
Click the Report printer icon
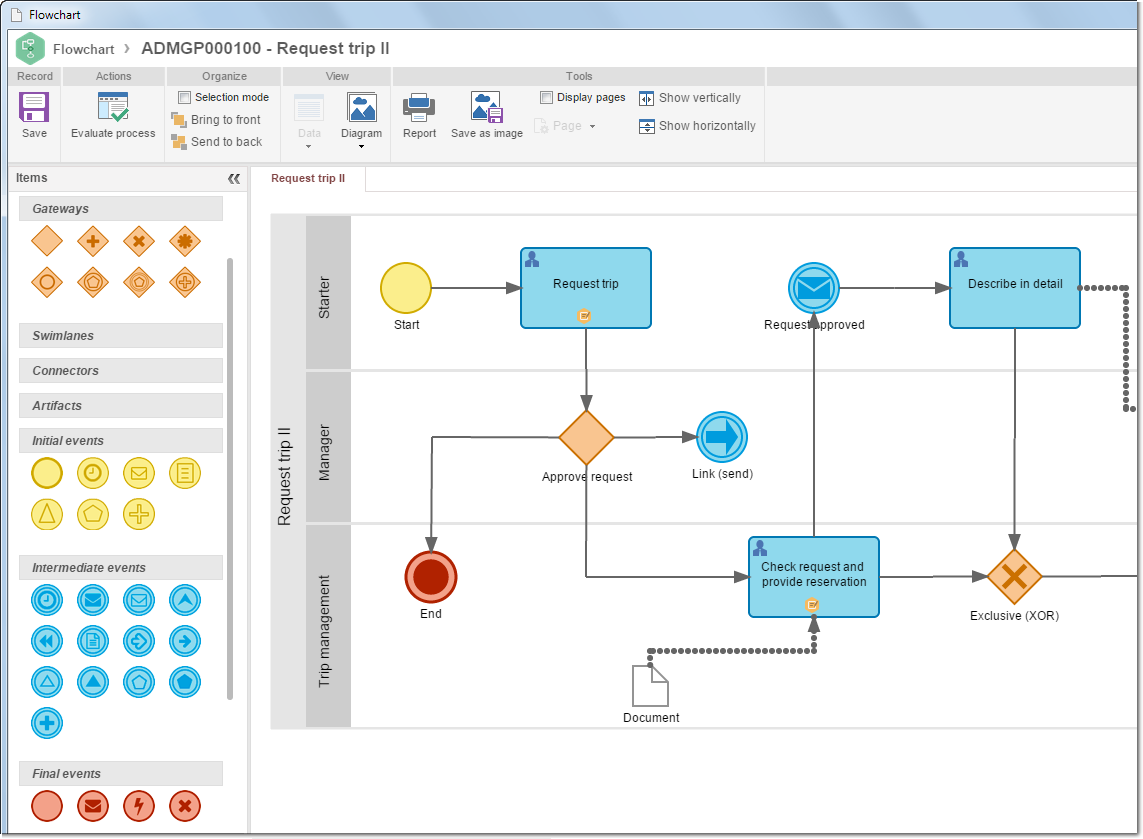(x=419, y=107)
